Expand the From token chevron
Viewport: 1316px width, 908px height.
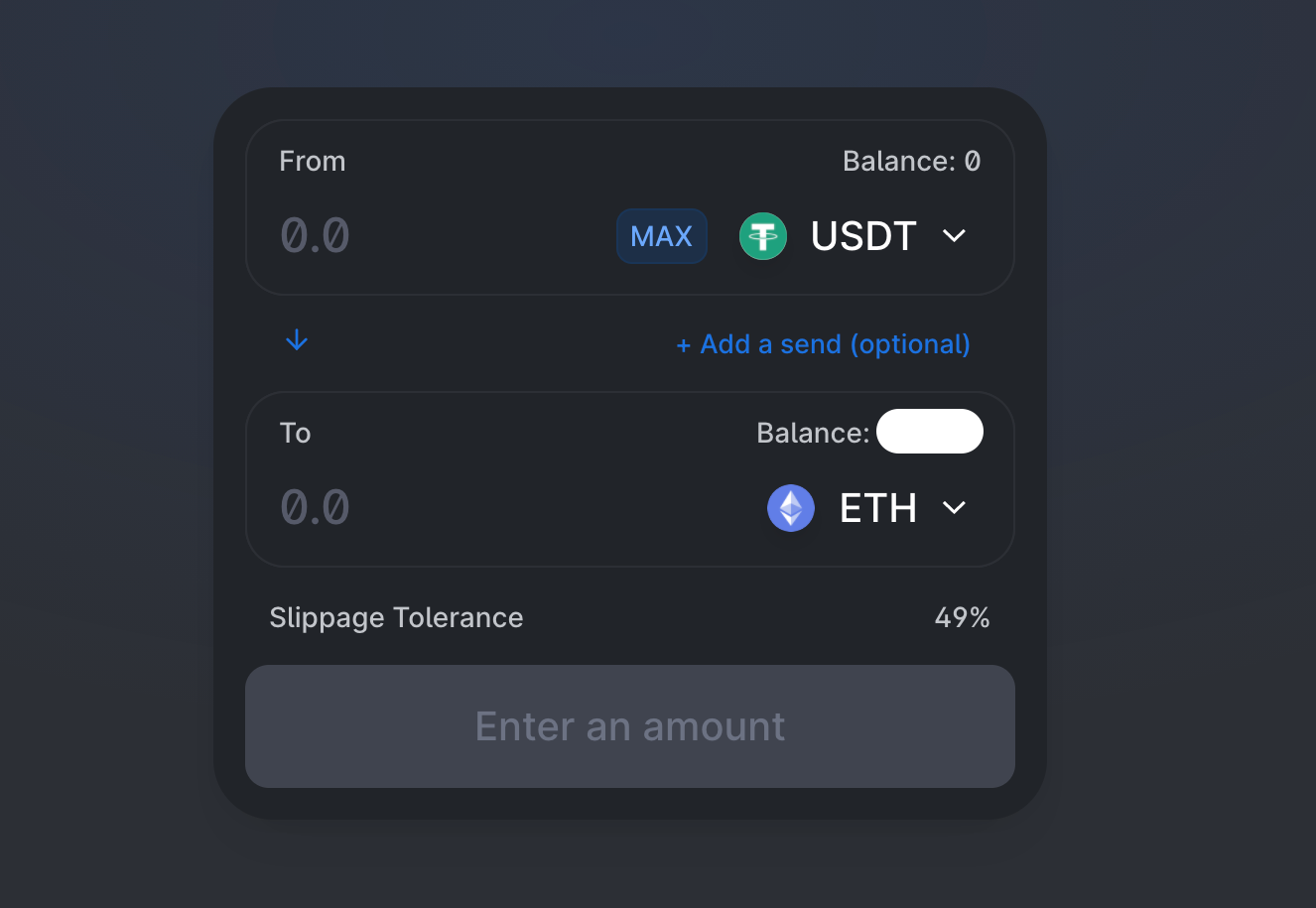coord(954,236)
